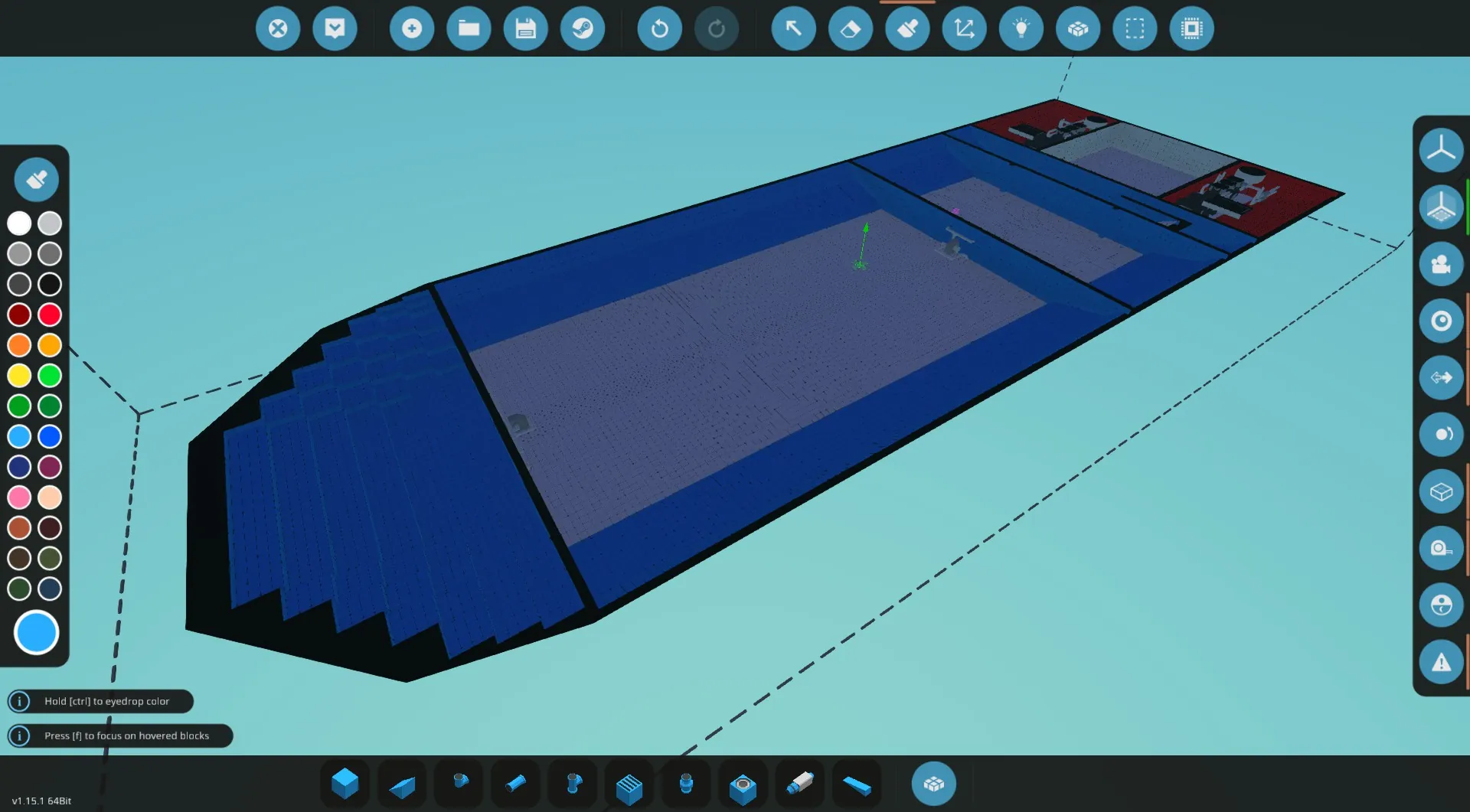1470x812 pixels.
Task: Select the dashed marquee selection tool
Action: [1135, 29]
